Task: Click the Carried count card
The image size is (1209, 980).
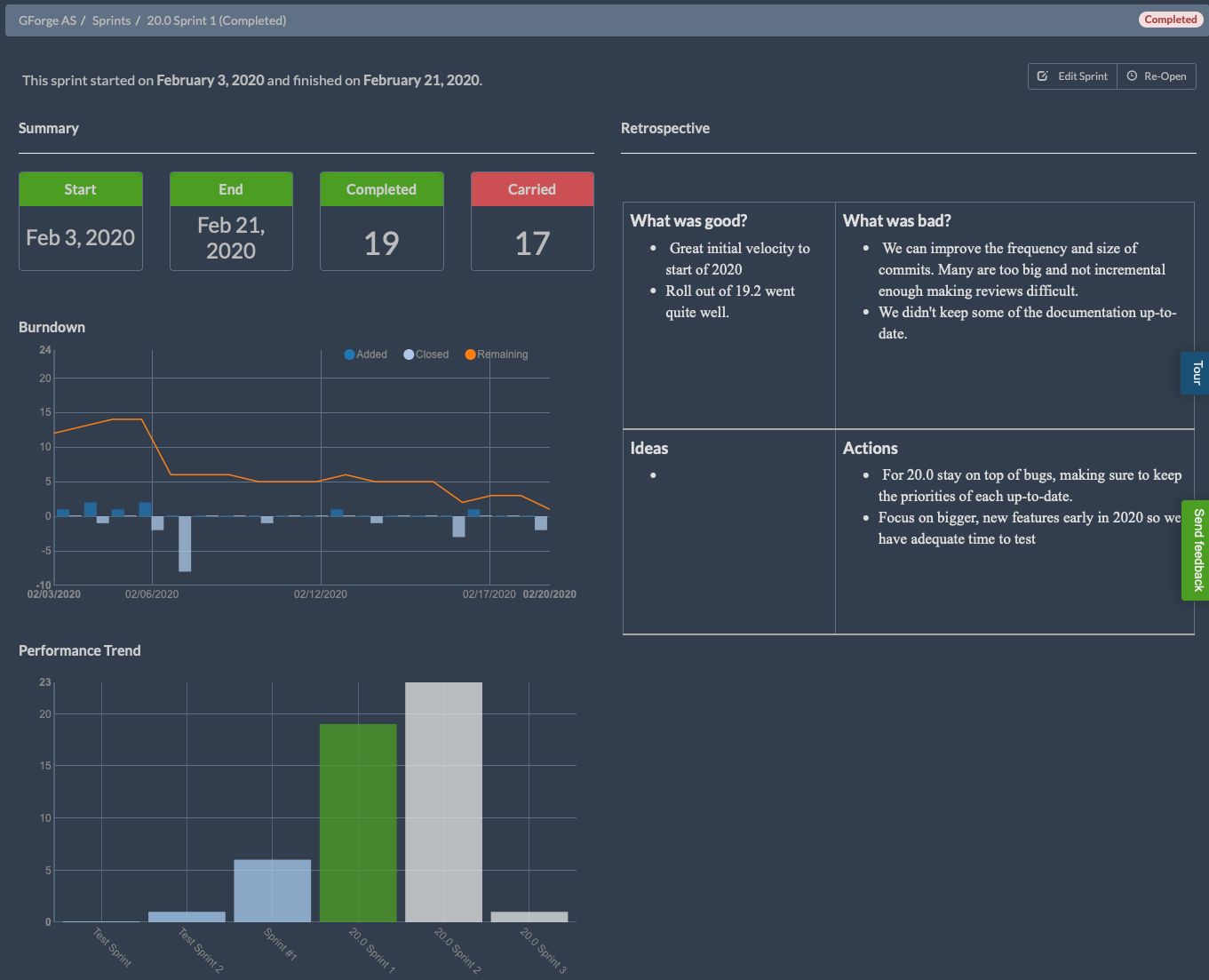Action: tap(532, 221)
